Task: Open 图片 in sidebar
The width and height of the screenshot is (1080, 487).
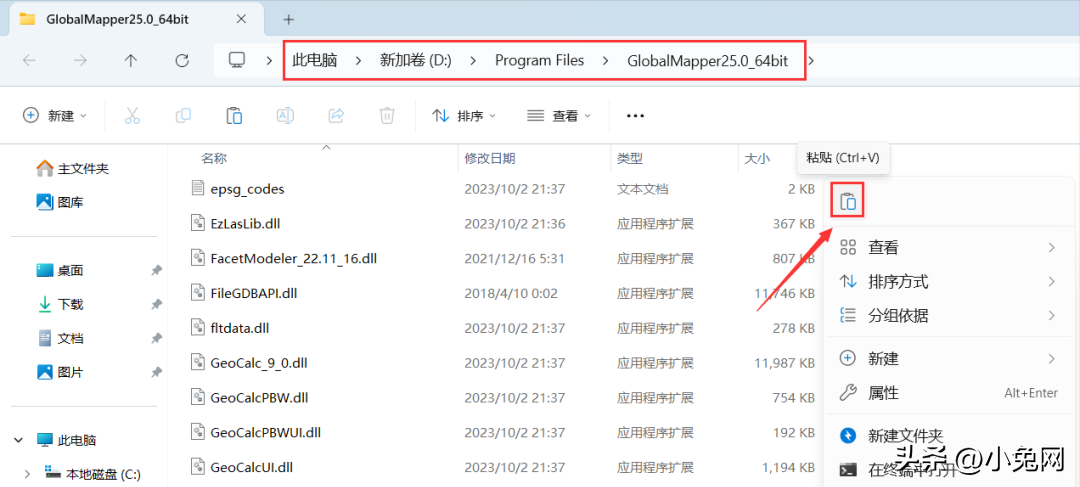Action: (60, 373)
